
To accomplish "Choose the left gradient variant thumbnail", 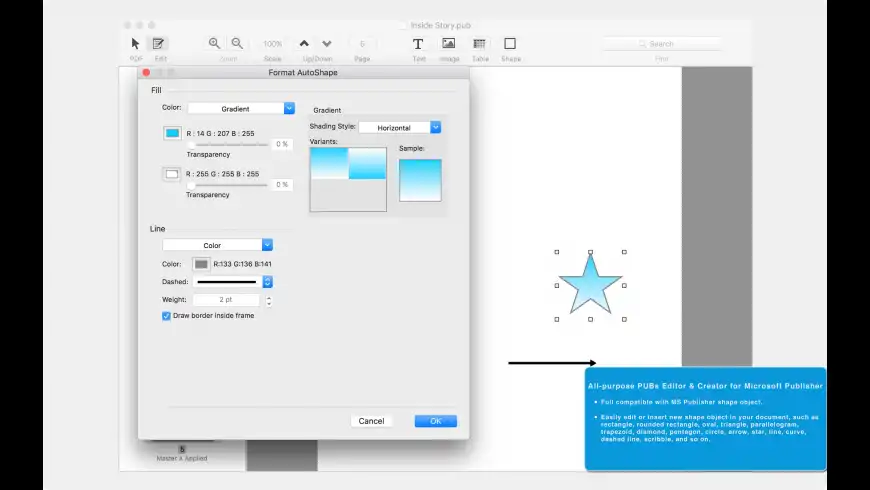I will click(x=329, y=163).
